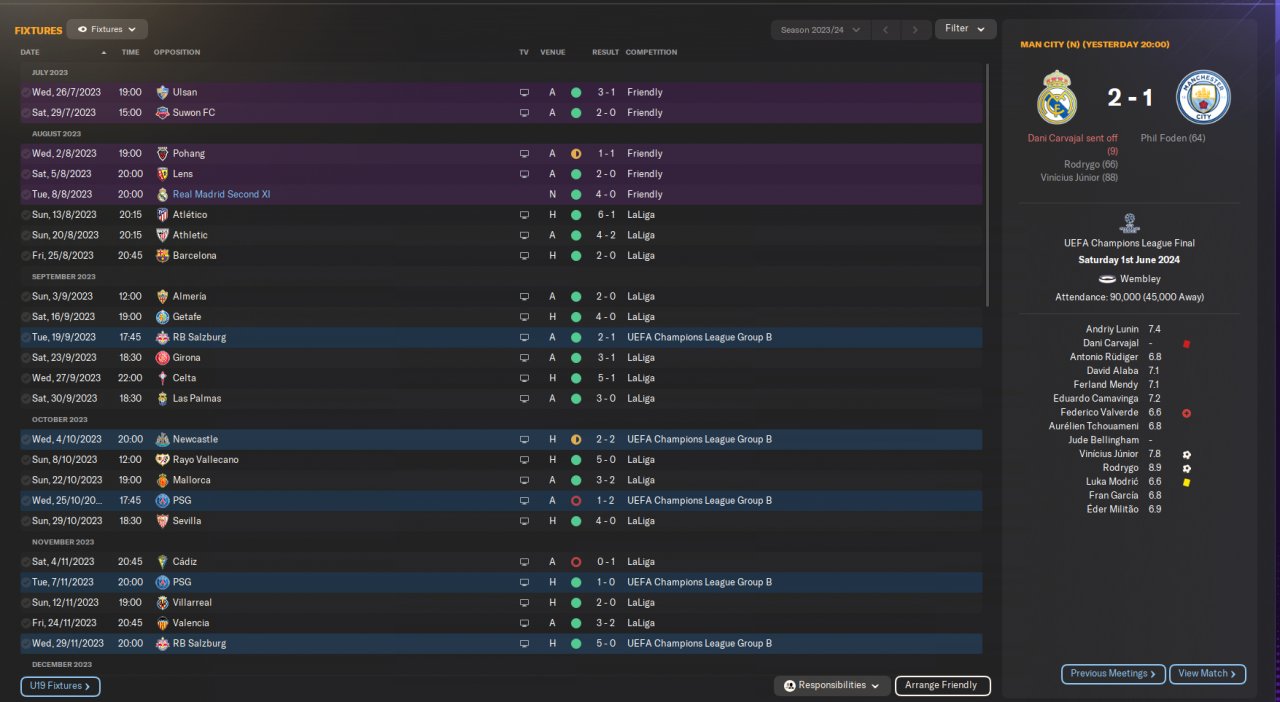The image size is (1280, 702).
Task: Toggle the round marker on the Atlético row
Action: pos(25,215)
